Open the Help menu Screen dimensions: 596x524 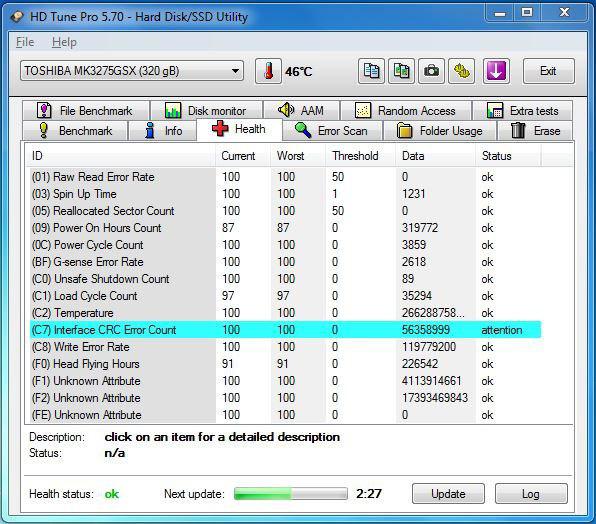(64, 42)
